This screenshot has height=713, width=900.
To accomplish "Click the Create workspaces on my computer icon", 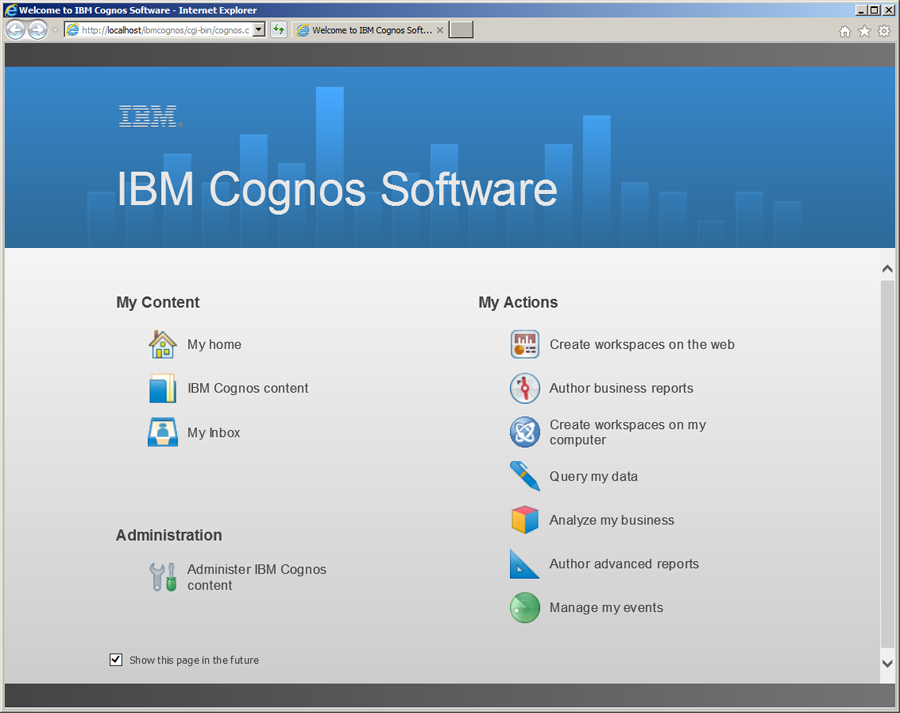I will (525, 432).
